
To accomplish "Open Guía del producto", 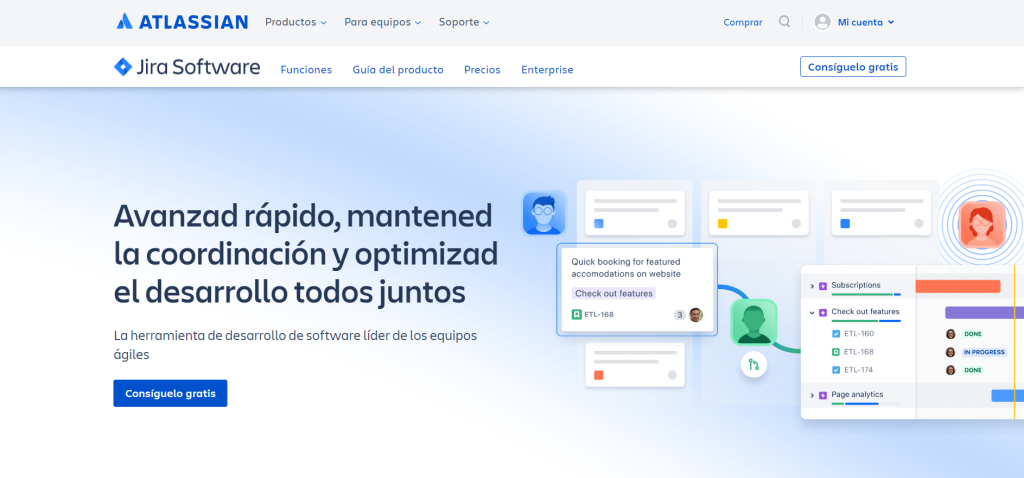I will pos(398,69).
